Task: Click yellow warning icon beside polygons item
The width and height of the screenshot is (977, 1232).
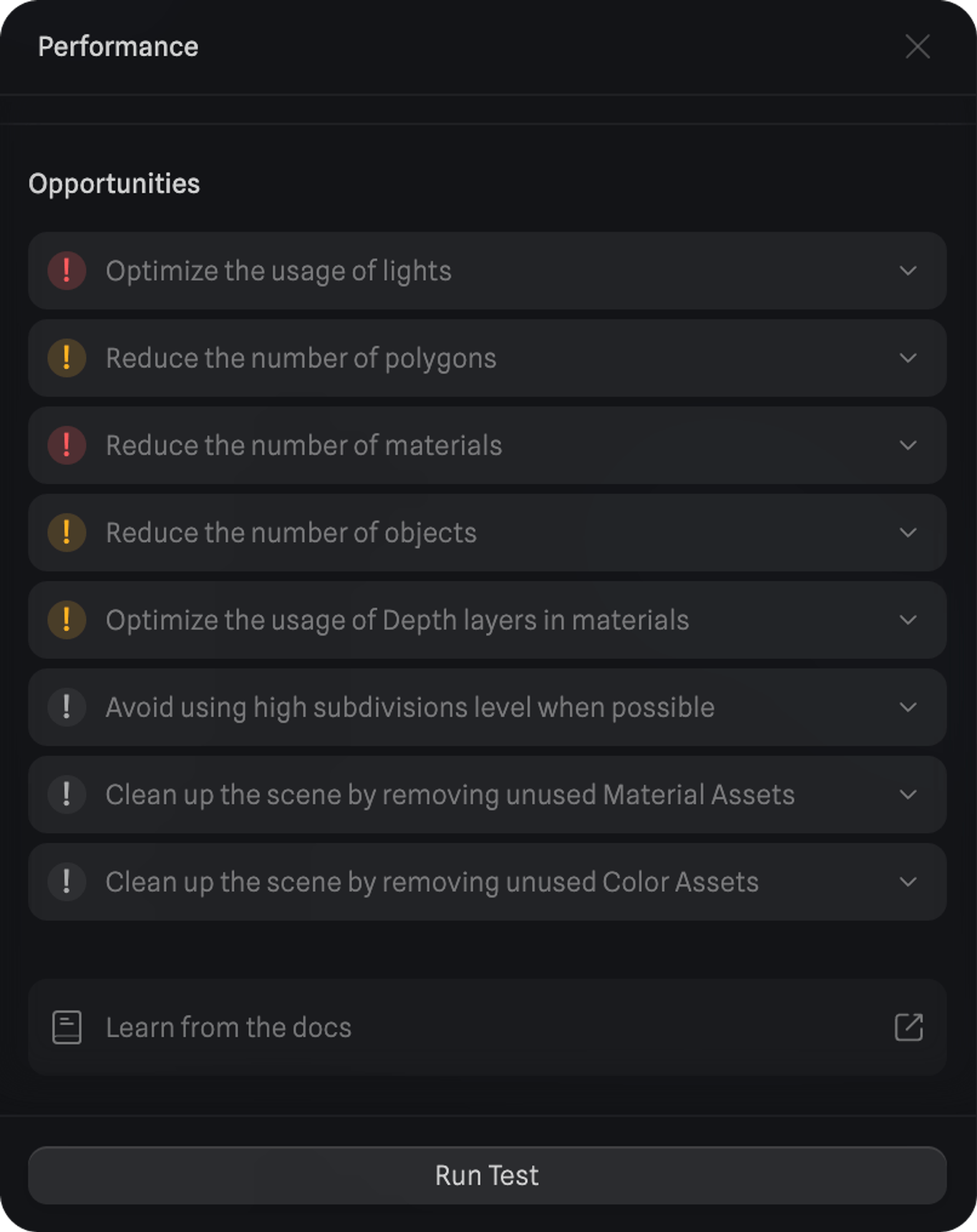Action: click(67, 358)
